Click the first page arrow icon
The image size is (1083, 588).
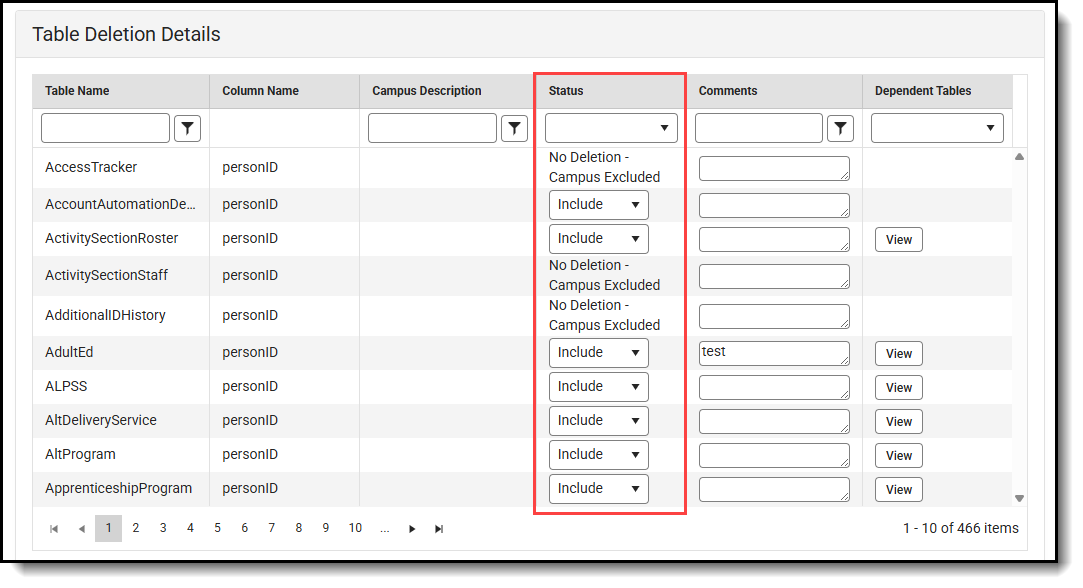point(54,528)
